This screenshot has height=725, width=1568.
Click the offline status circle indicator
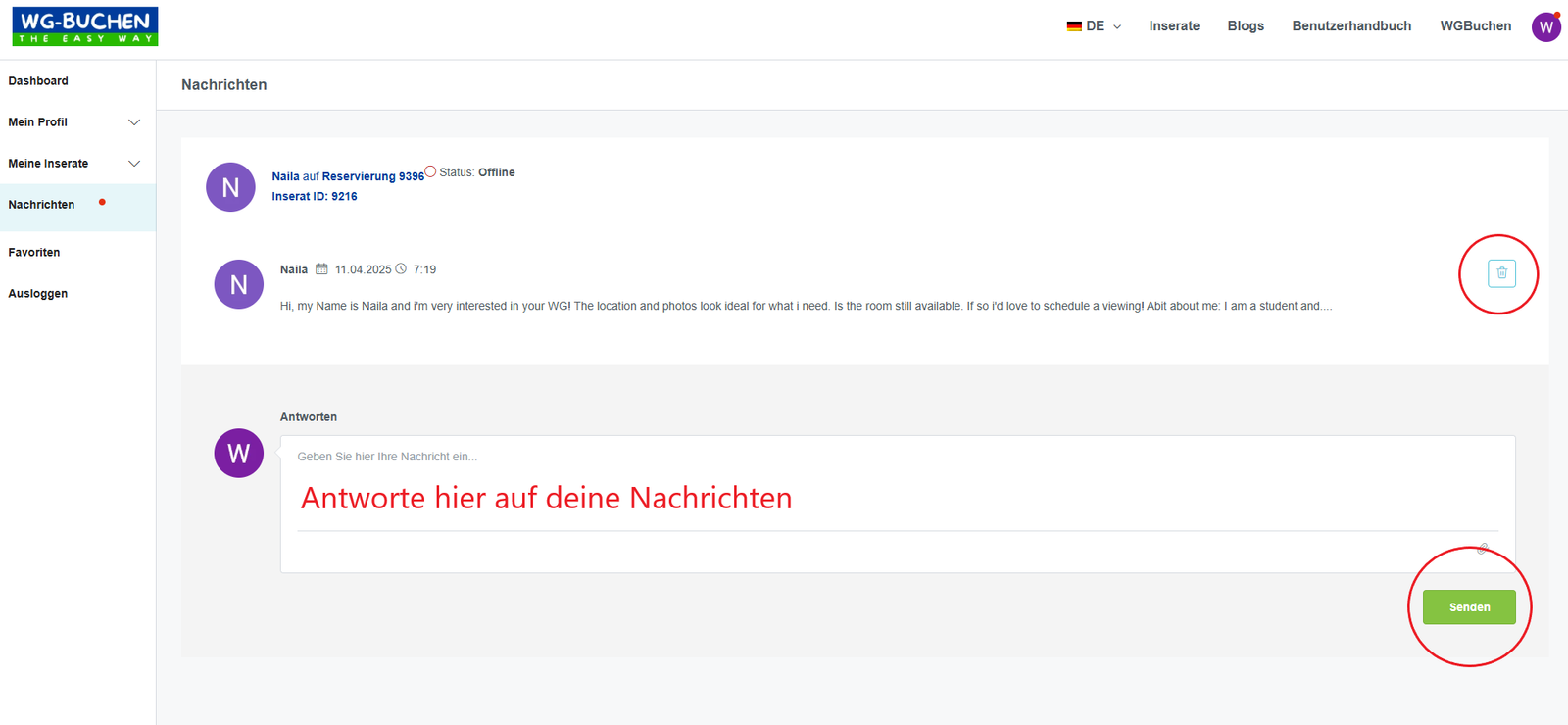coord(430,171)
